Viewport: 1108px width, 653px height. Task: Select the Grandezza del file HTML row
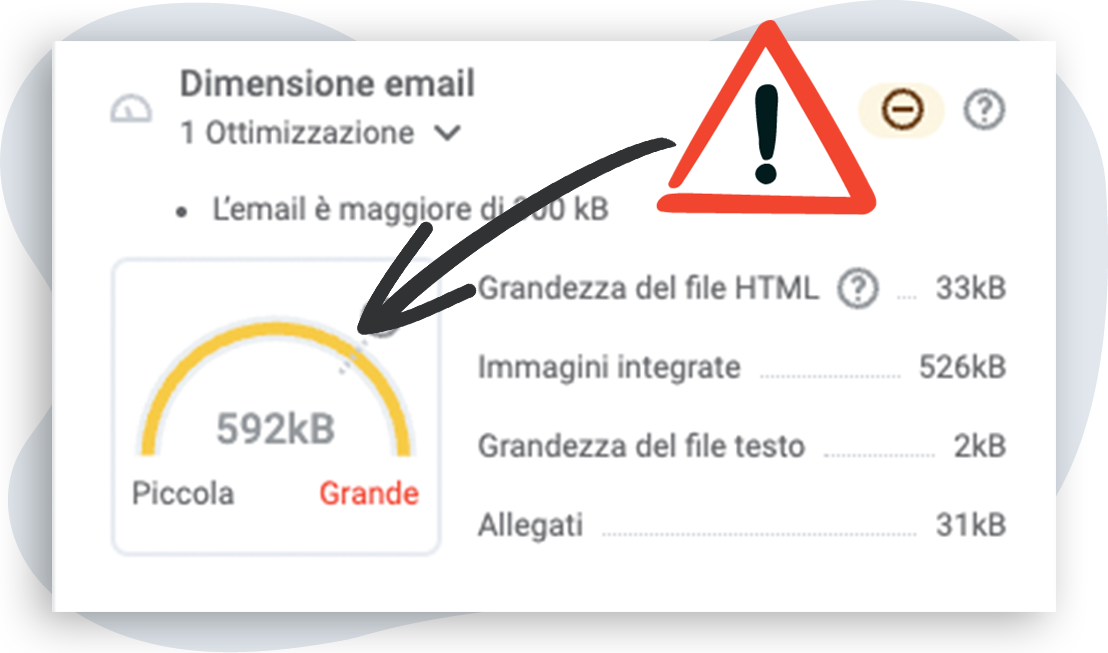[742, 288]
